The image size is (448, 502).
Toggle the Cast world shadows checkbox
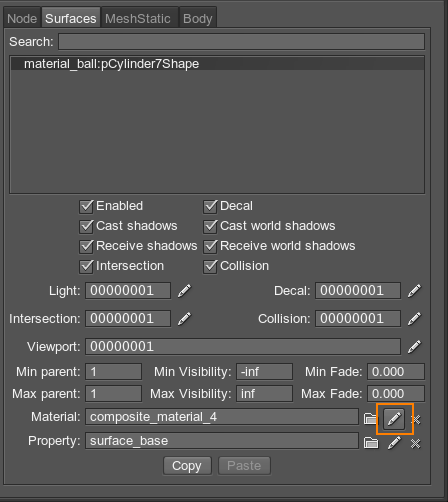pos(210,226)
